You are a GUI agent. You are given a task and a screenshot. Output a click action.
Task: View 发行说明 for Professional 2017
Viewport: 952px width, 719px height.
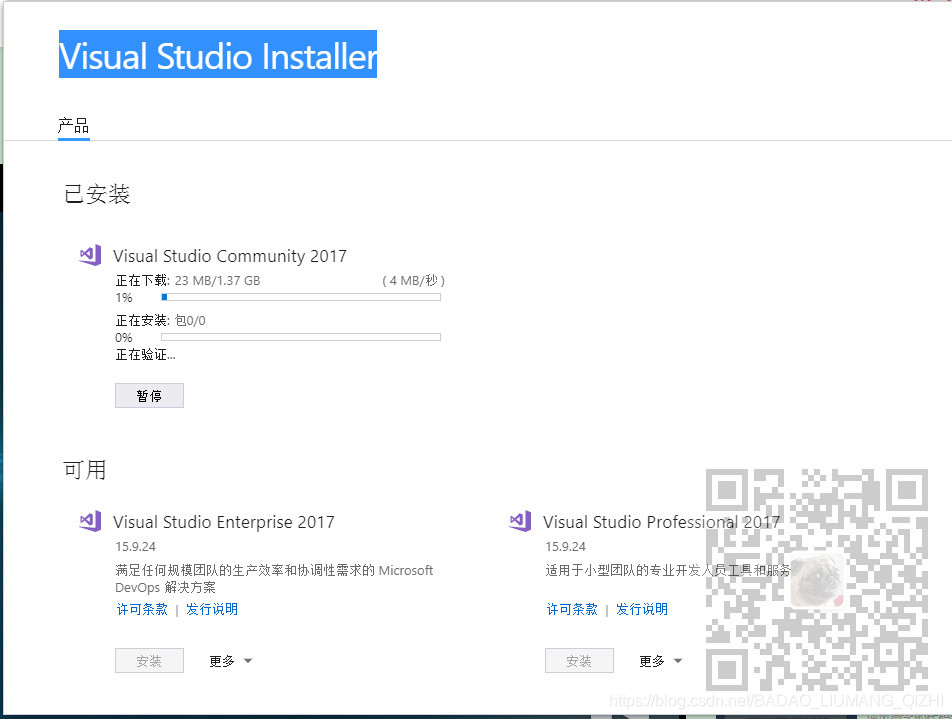(642, 608)
